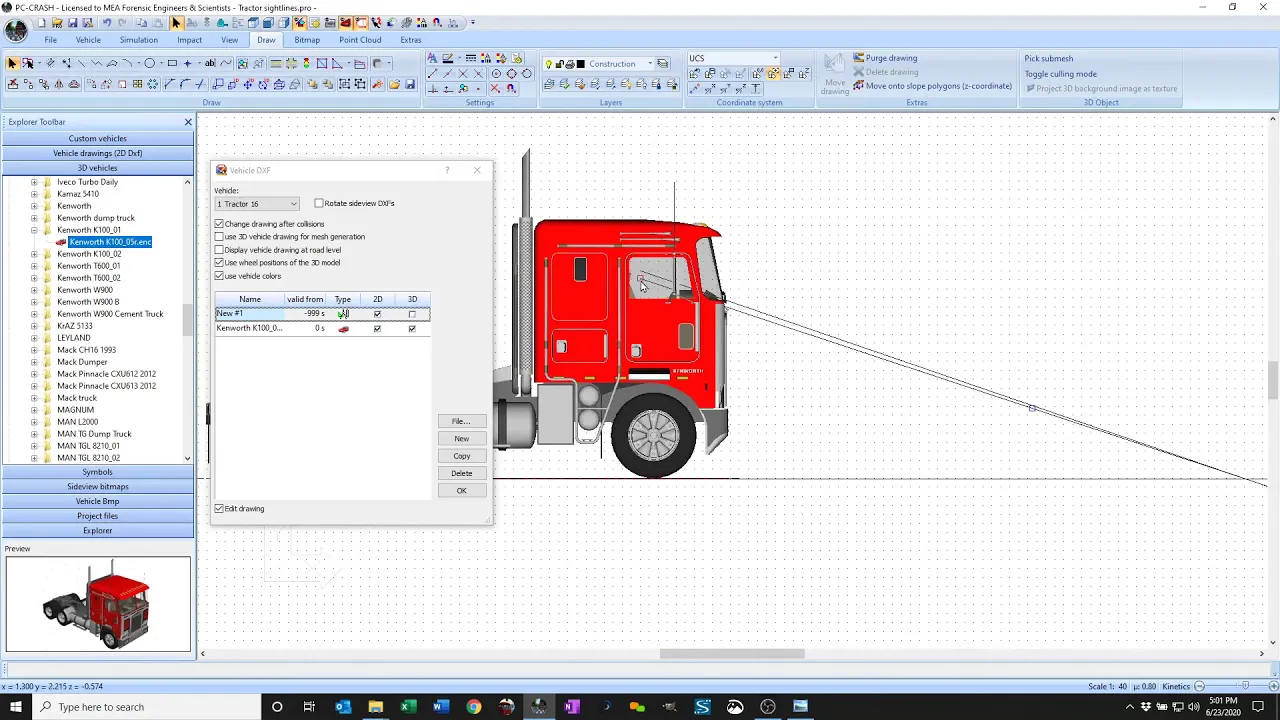
Task: Expand the MAN L2000 tree node
Action: coord(34,422)
